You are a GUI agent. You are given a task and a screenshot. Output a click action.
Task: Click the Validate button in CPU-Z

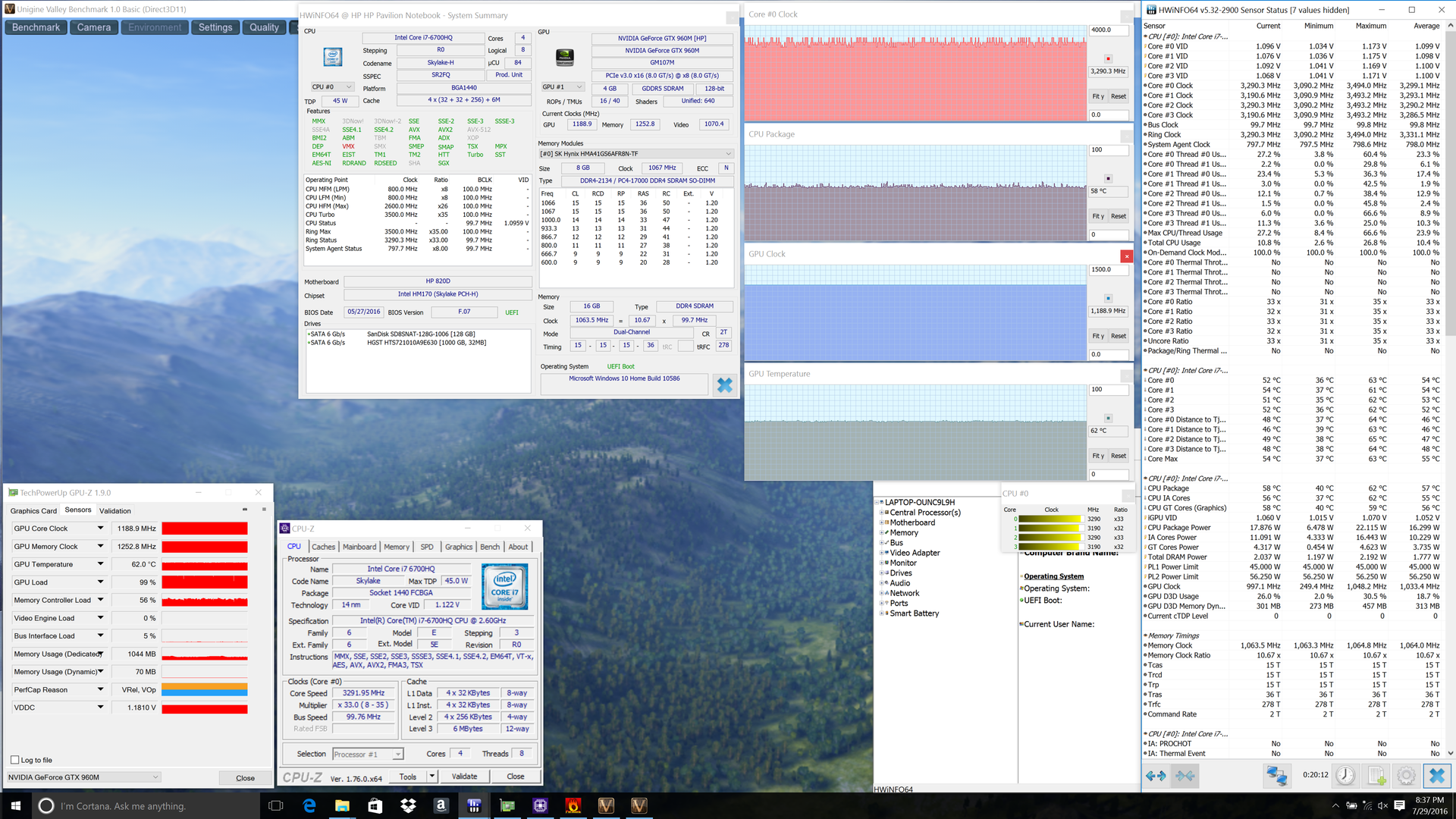464,777
